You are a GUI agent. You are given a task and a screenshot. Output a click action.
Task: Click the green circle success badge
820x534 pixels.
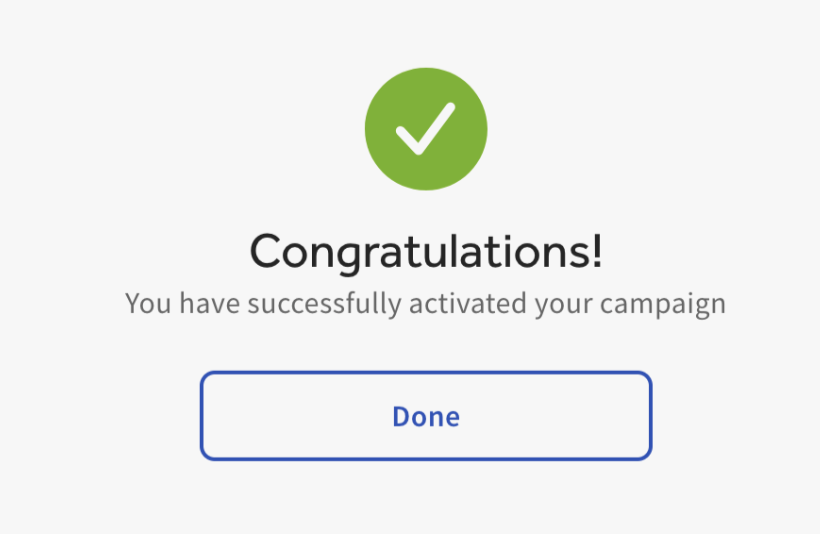click(x=426, y=129)
